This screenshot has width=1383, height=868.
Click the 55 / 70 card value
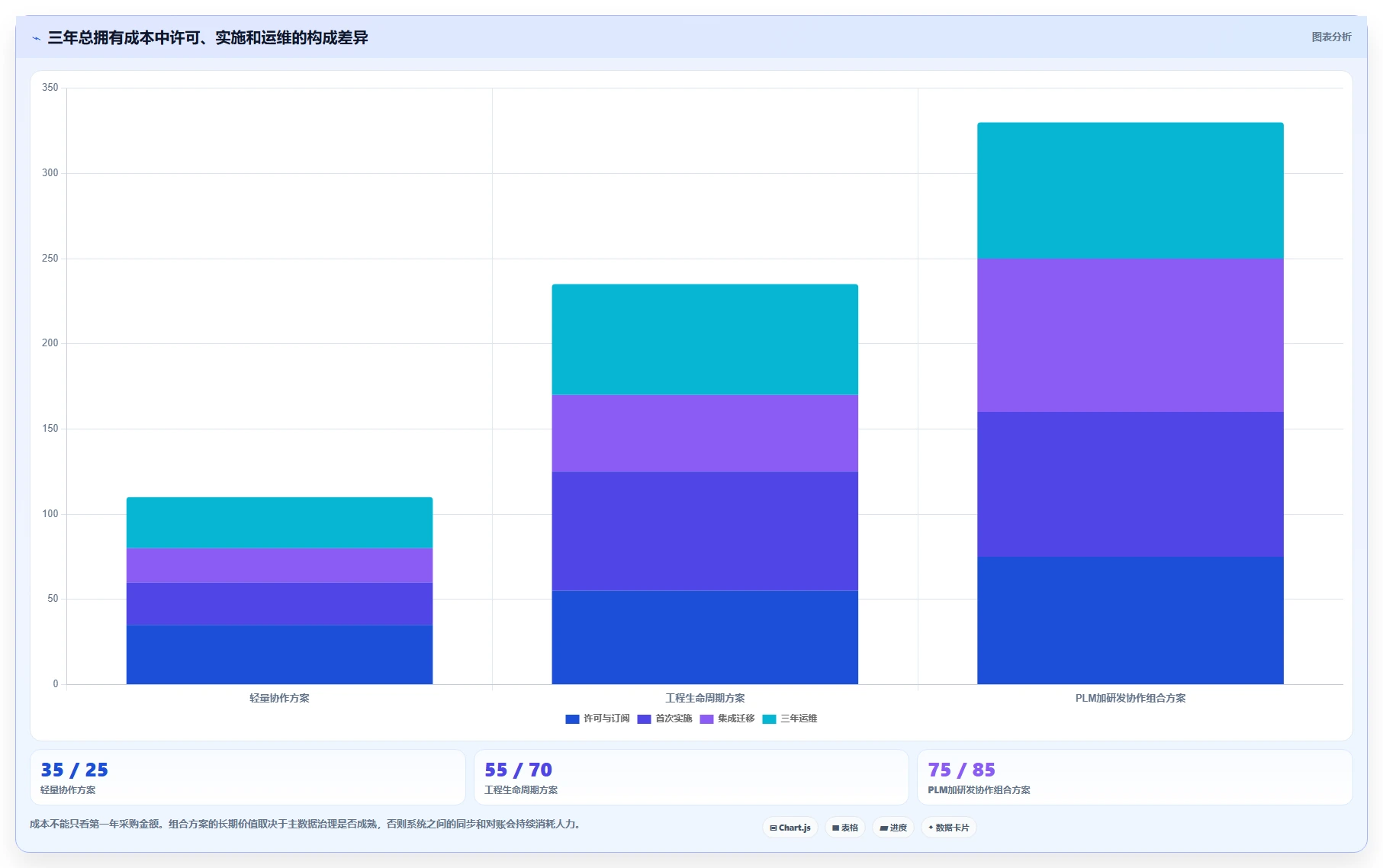518,770
